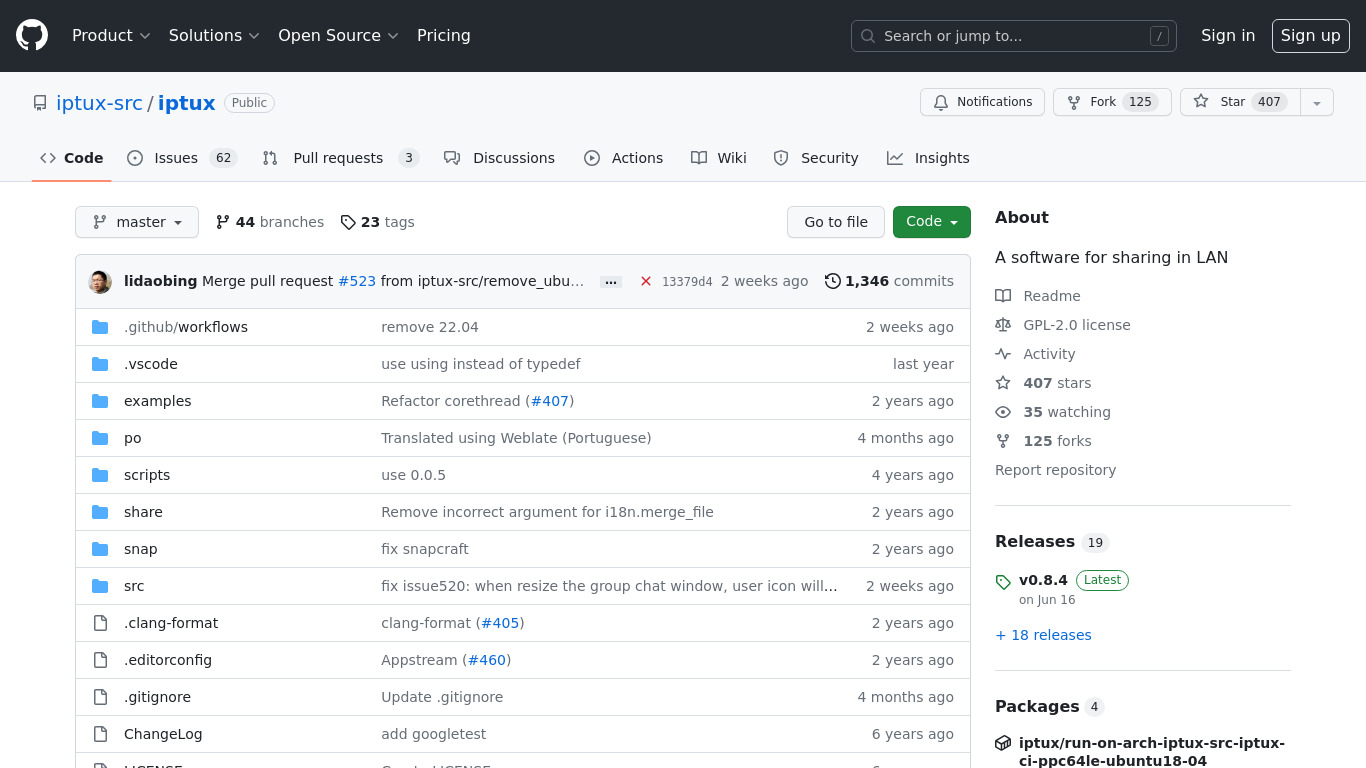Open the .github/workflows folder
The height and width of the screenshot is (768, 1366).
point(186,327)
